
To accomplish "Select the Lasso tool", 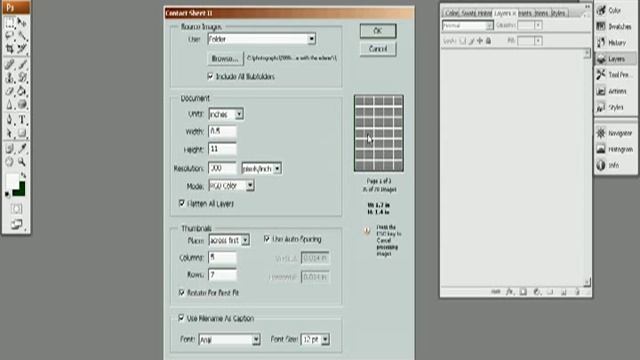I will pos(10,36).
